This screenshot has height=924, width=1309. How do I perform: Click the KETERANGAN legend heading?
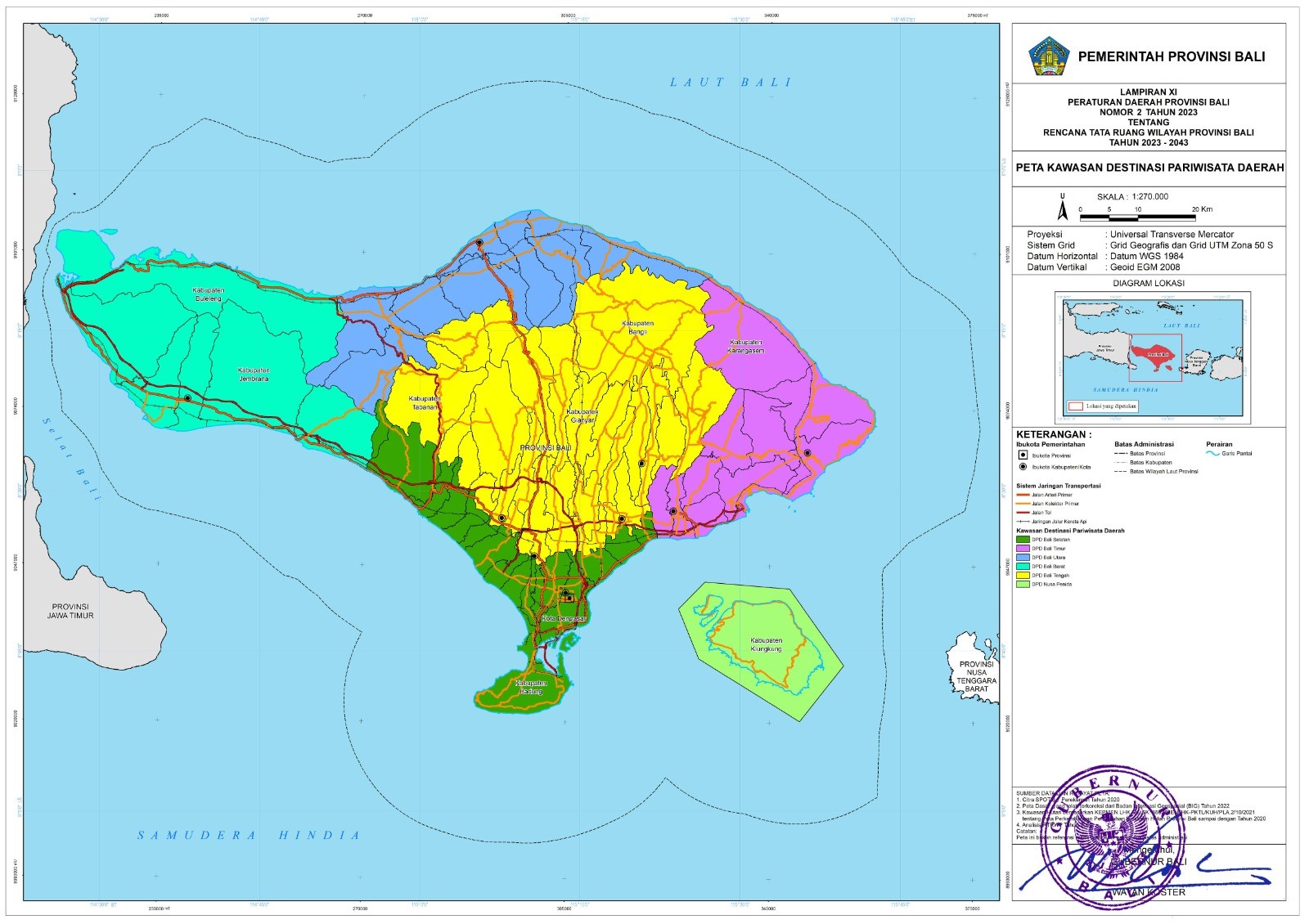[1054, 435]
